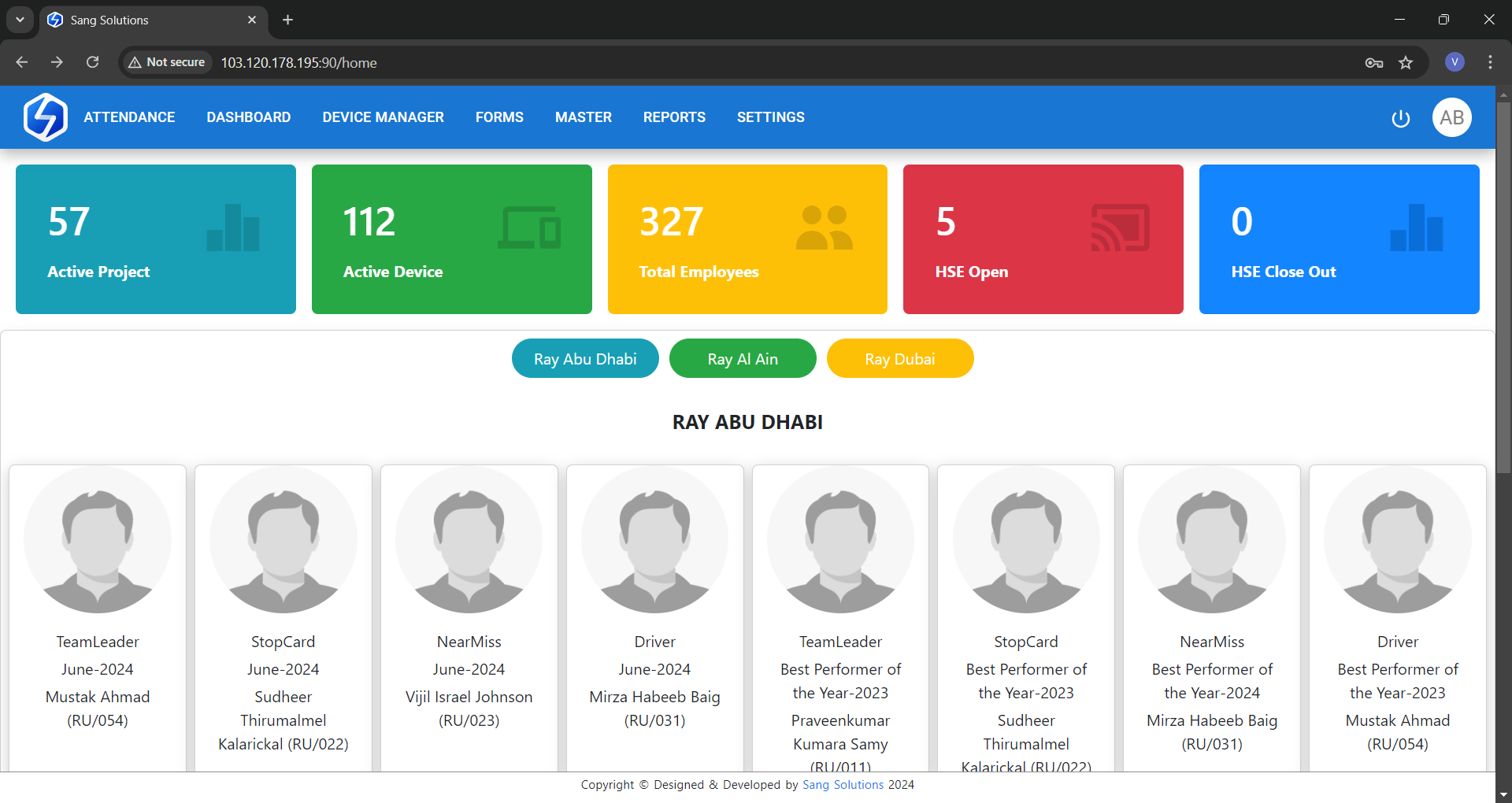Click Mustak Ahmad TeamLeader June-2024 avatar
This screenshot has width=1512, height=803.
(x=98, y=540)
